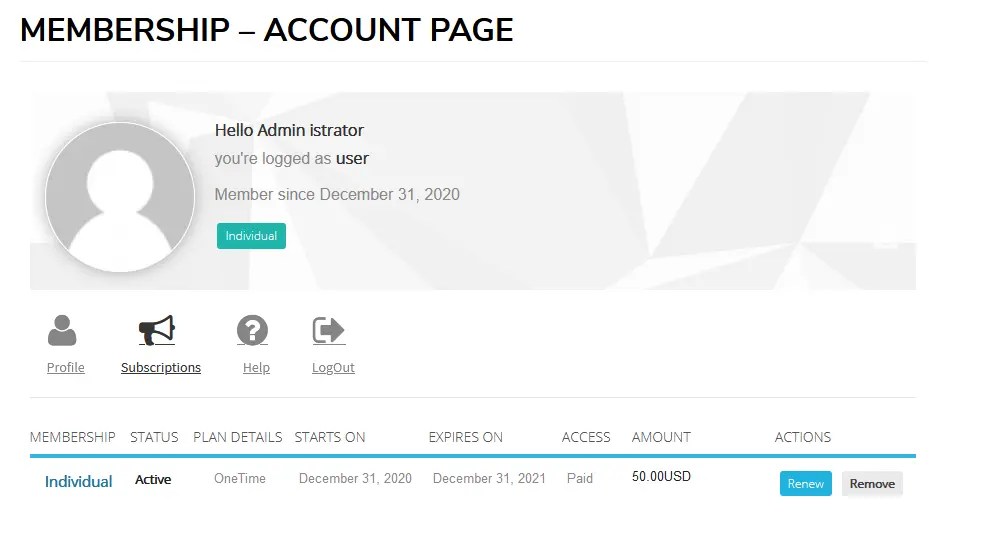The width and height of the screenshot is (988, 541).
Task: Click the Profile person icon
Action: 62,331
